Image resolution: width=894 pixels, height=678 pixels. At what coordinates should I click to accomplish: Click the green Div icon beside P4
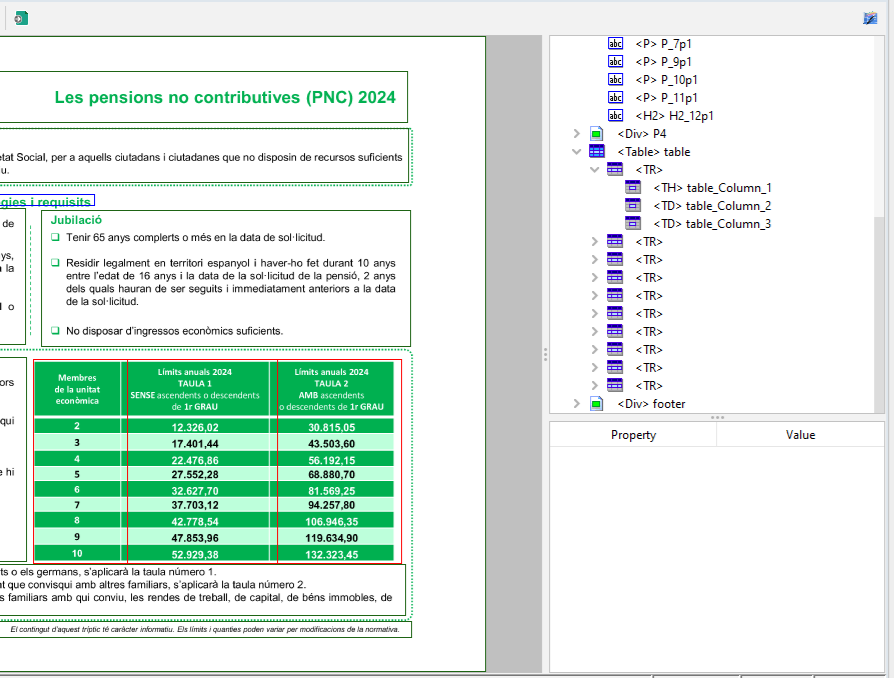coord(597,133)
